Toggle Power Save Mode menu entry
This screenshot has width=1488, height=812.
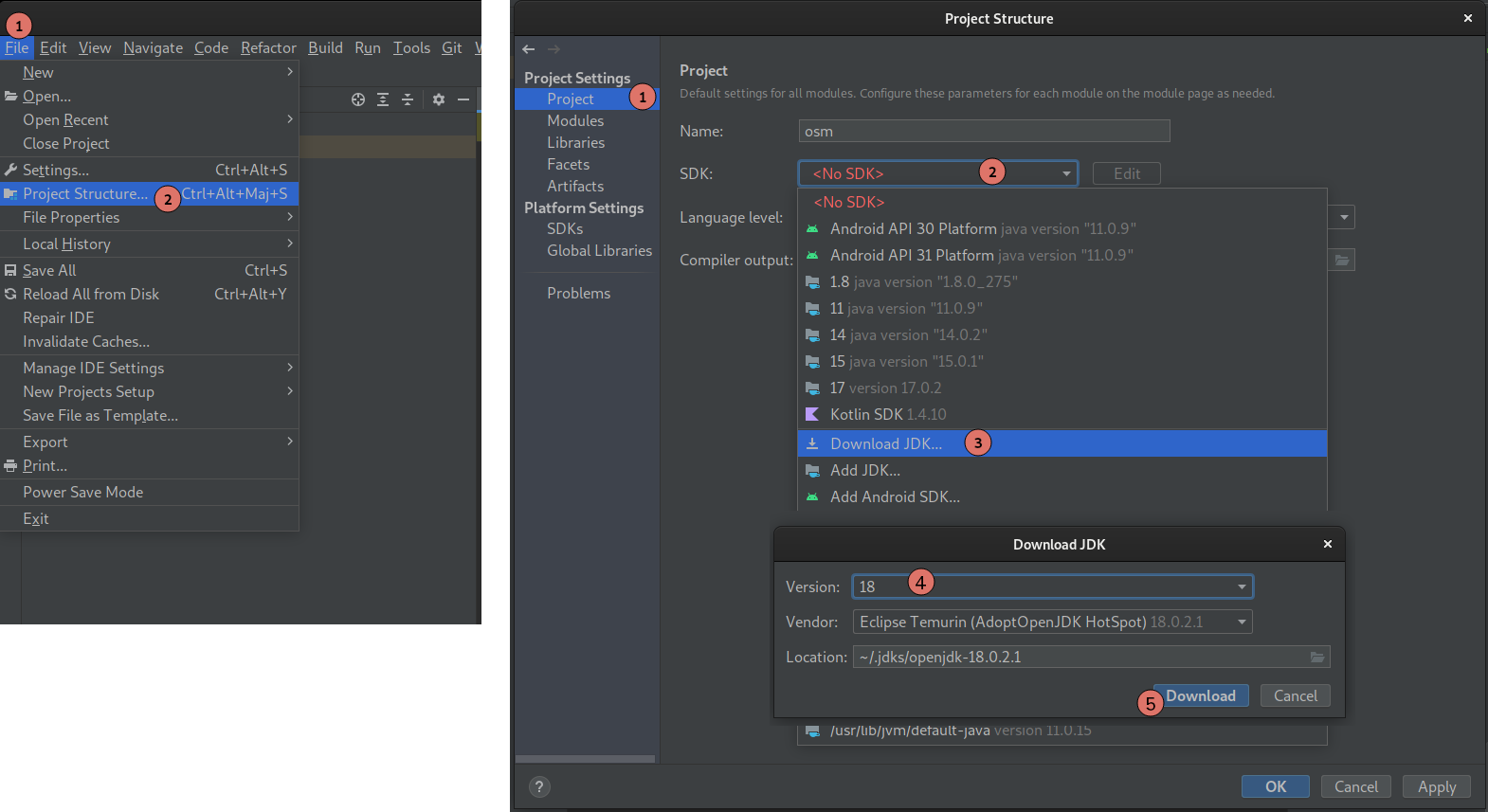[150, 492]
